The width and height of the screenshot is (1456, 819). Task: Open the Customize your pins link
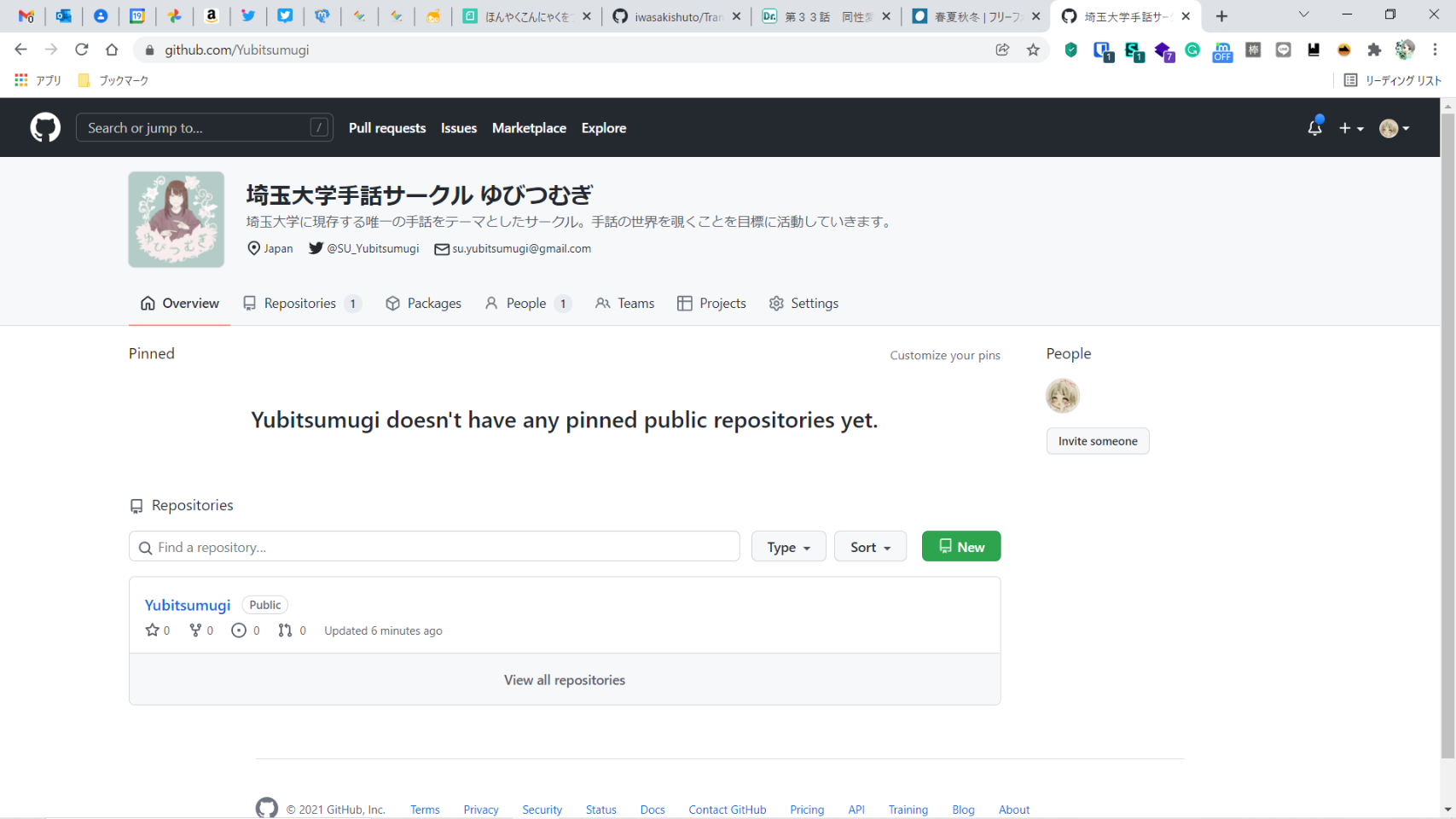944,356
